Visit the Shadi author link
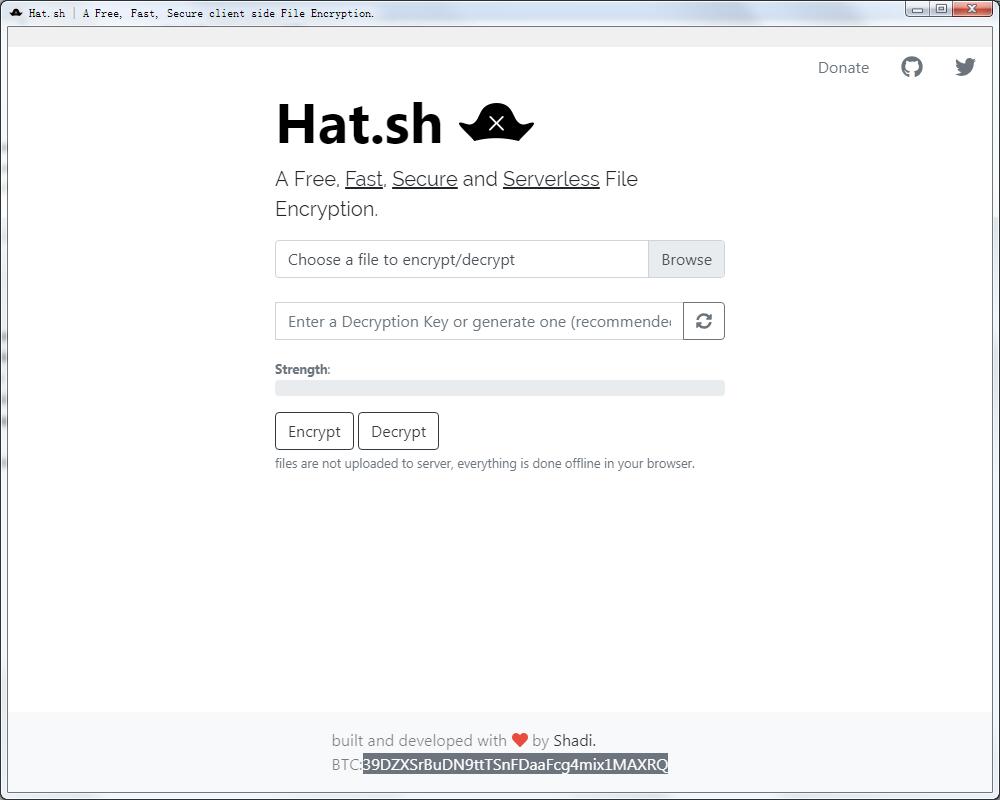1000x800 pixels. point(573,741)
